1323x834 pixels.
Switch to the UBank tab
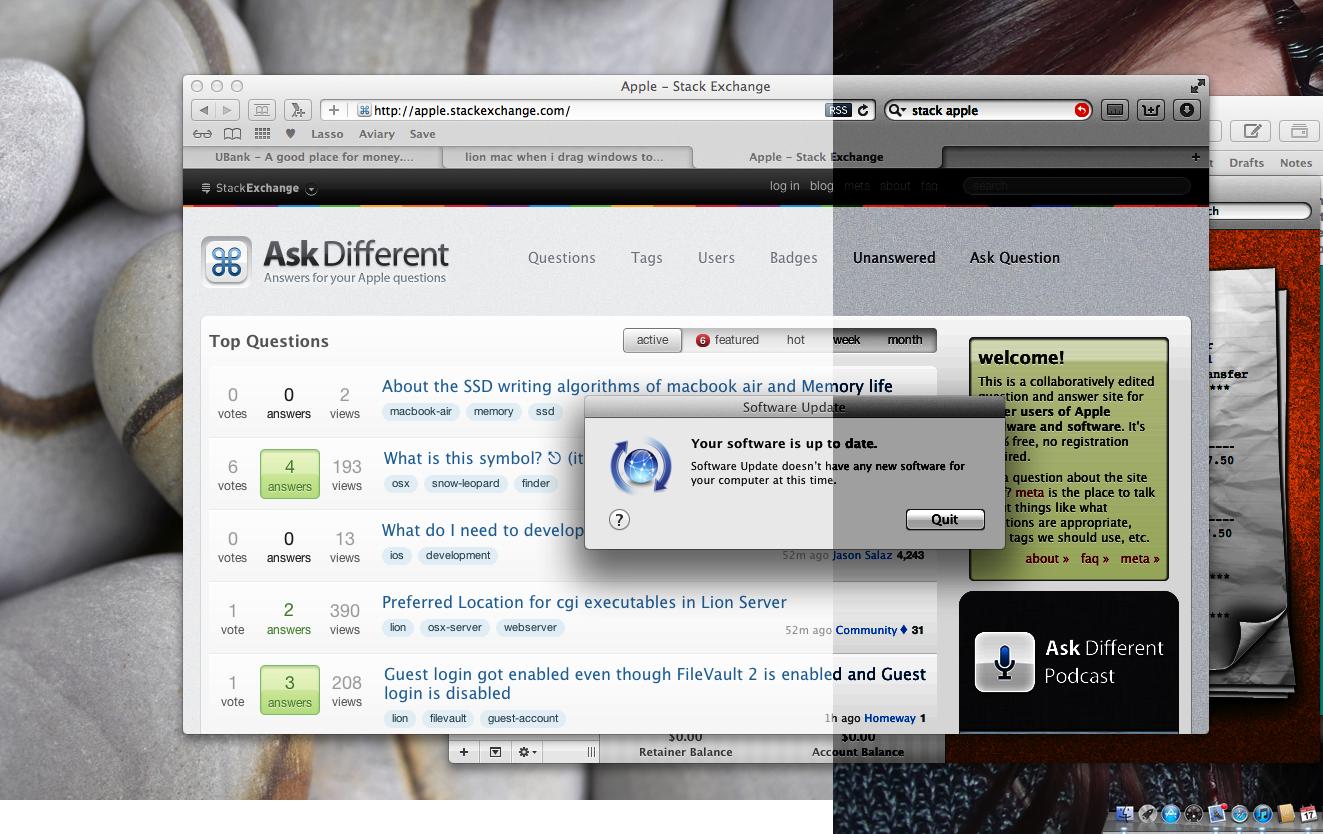click(312, 157)
